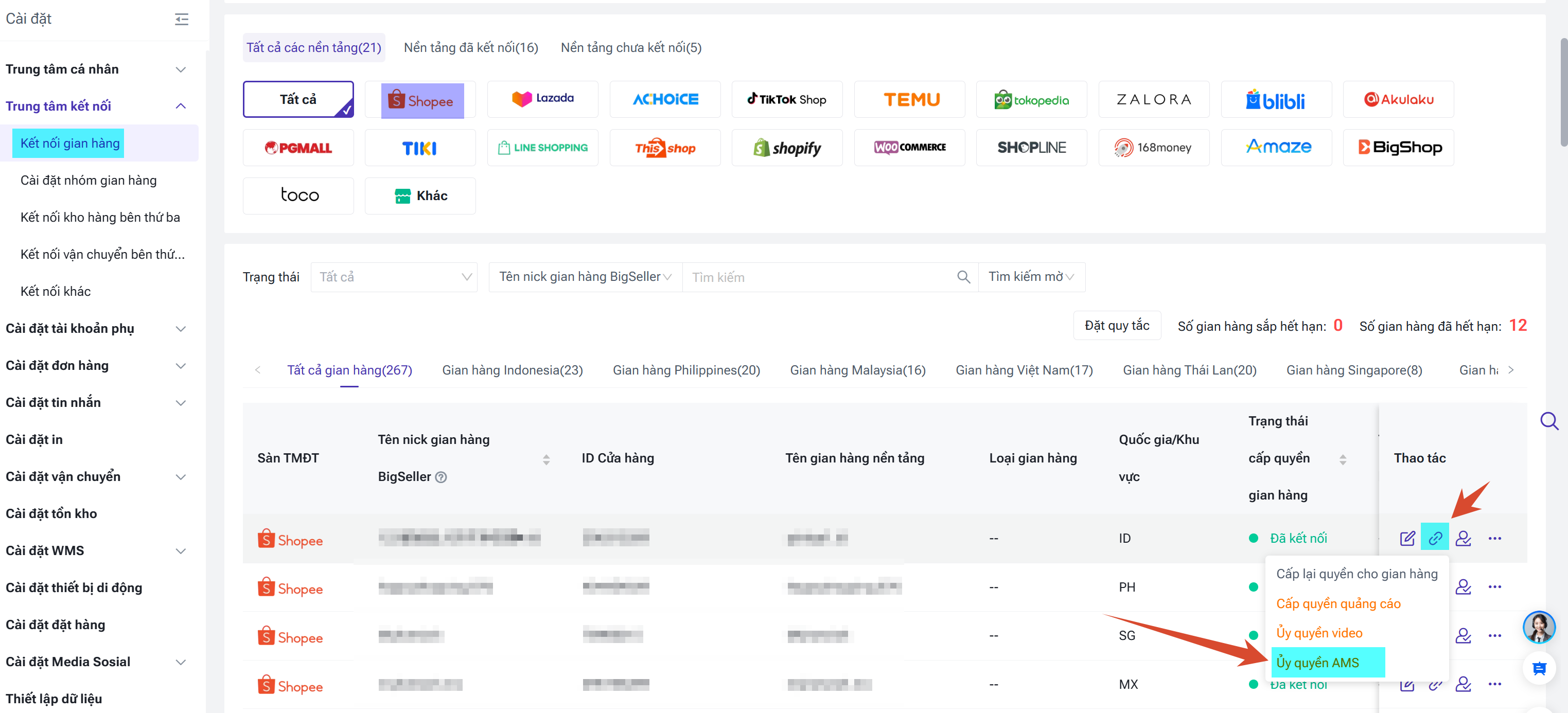Sort by Trạng thái cấp quyền column arrows
This screenshot has height=713, width=1568.
[x=1342, y=460]
